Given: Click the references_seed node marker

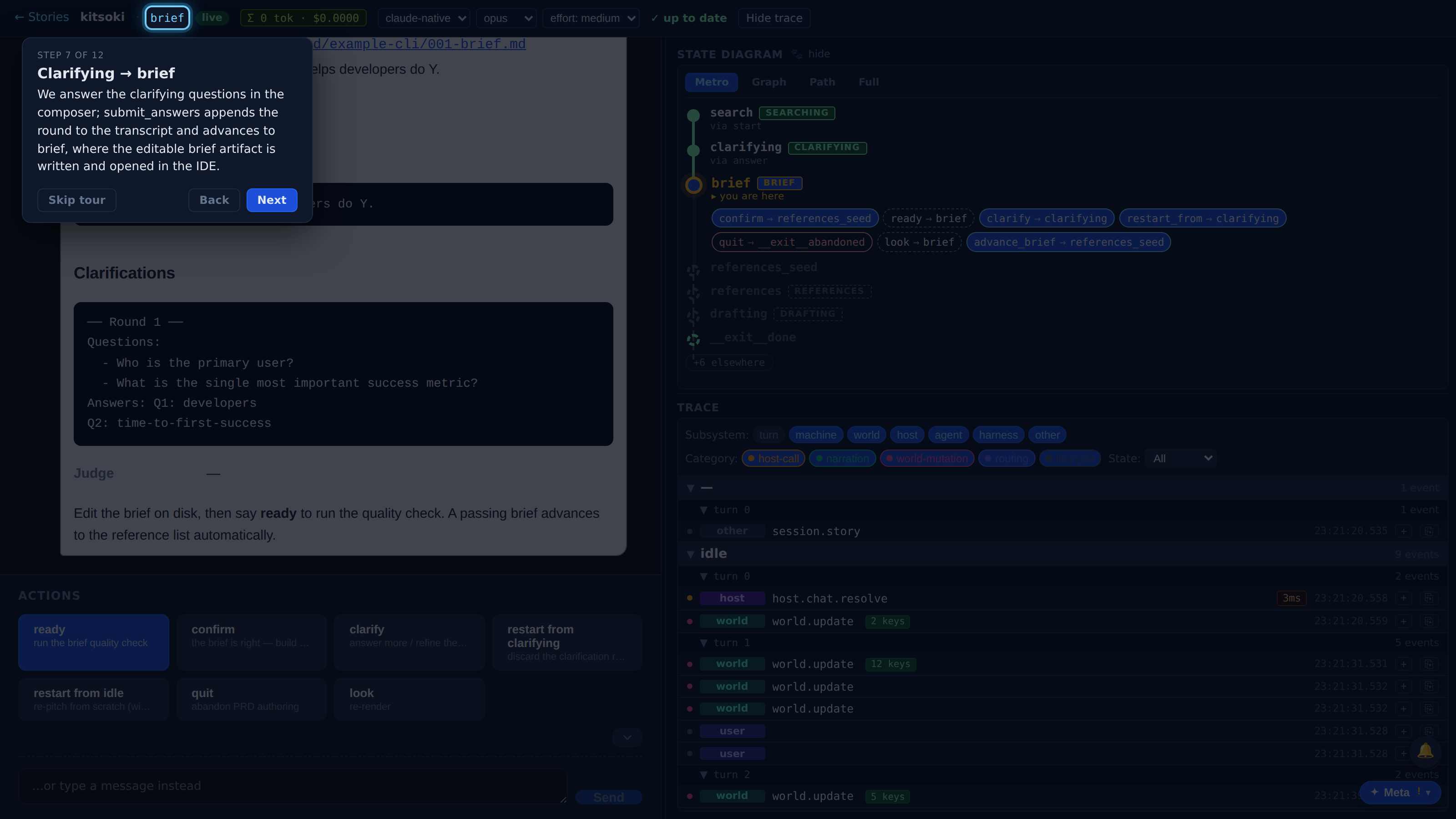Looking at the screenshot, I should pos(693,271).
